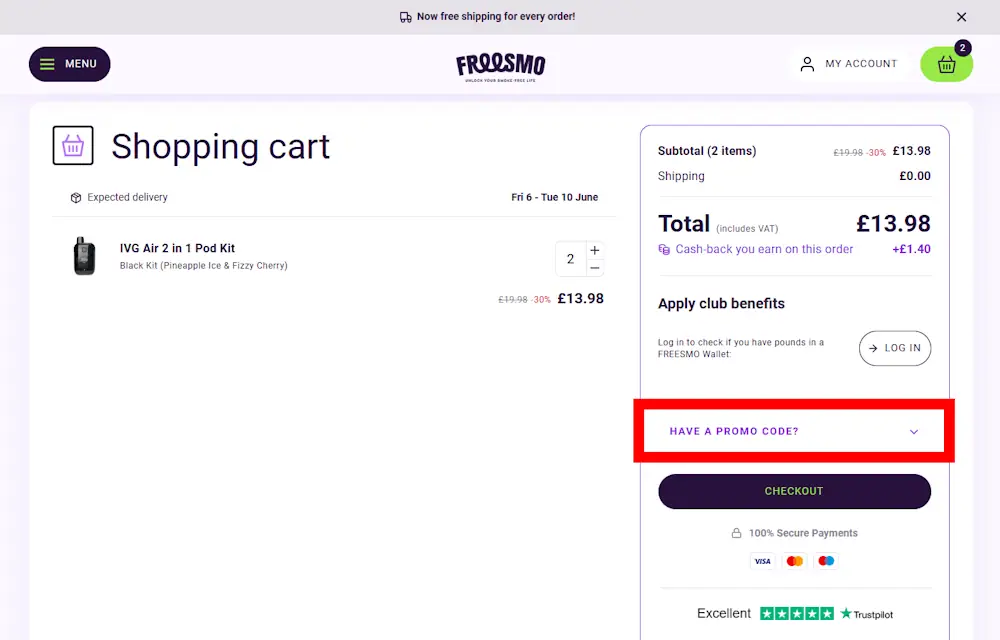Click the Mastercard payment icon
This screenshot has height=640, width=1000.
(x=794, y=561)
